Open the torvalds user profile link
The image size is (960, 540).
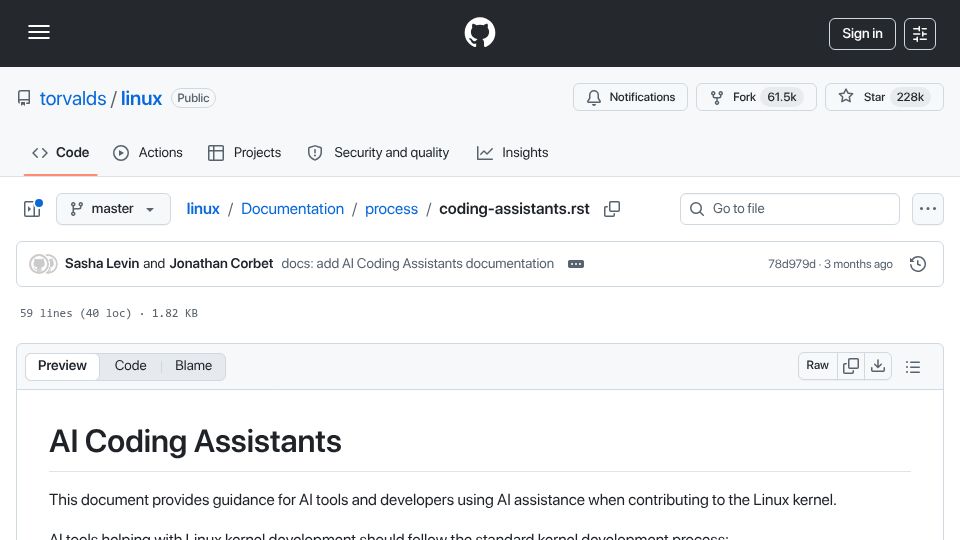point(73,98)
